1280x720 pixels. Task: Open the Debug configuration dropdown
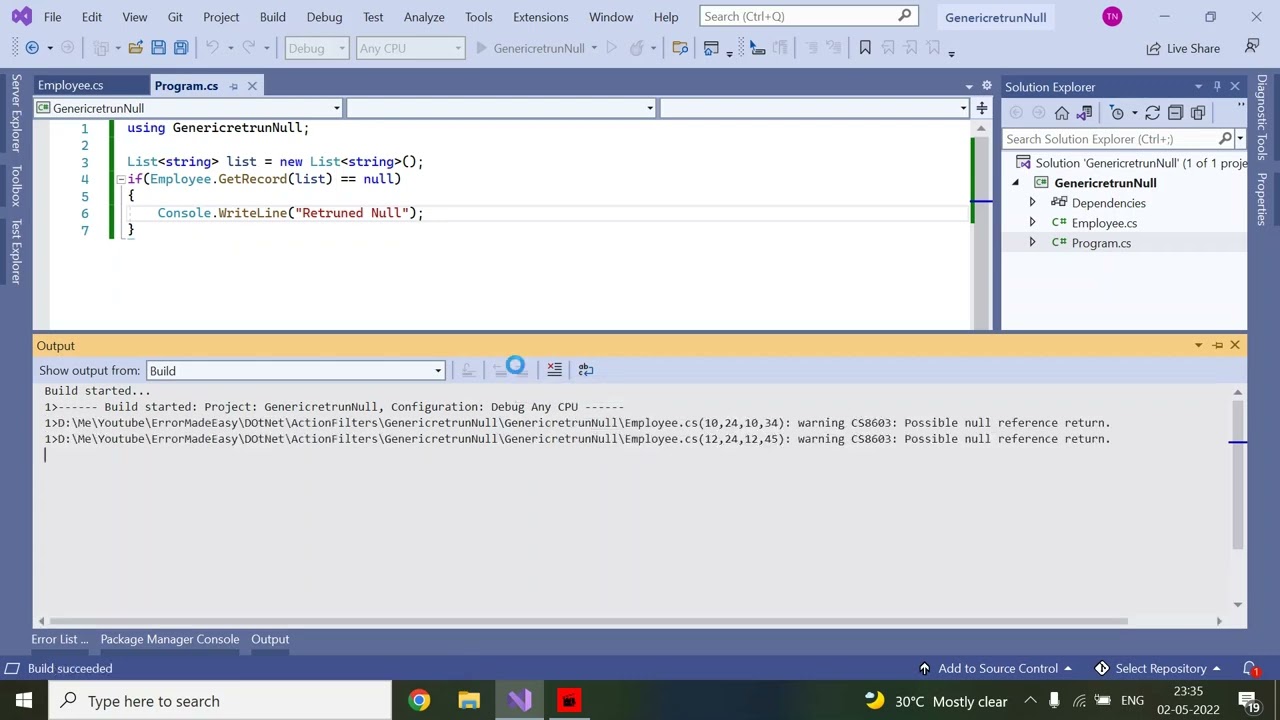pos(317,48)
